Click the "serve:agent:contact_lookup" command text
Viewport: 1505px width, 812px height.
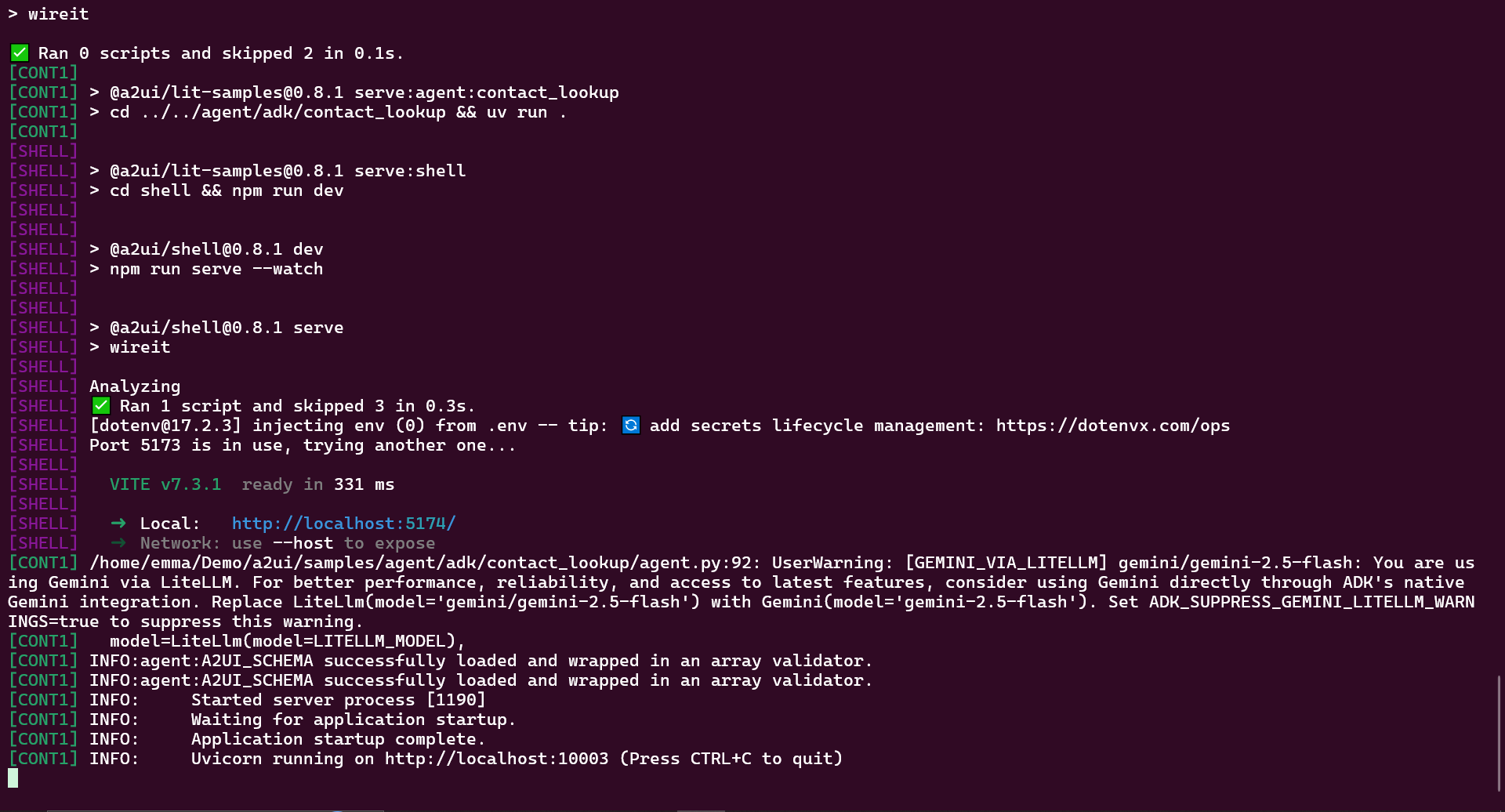pos(487,92)
